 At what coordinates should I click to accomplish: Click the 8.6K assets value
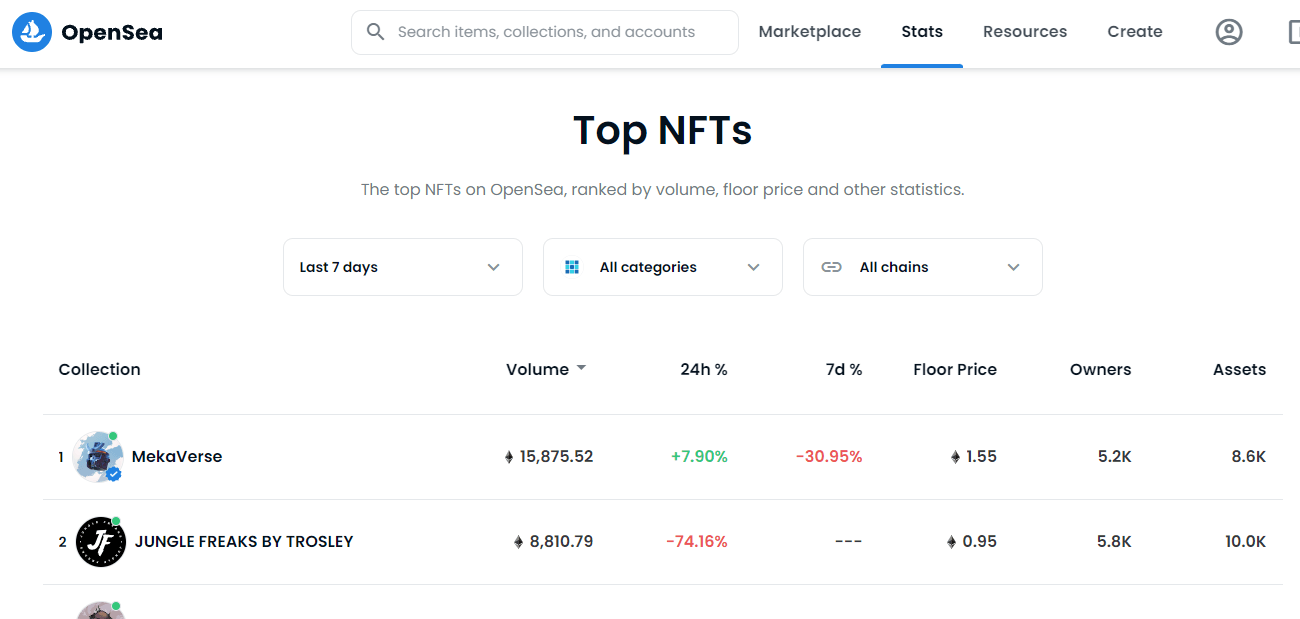1249,457
